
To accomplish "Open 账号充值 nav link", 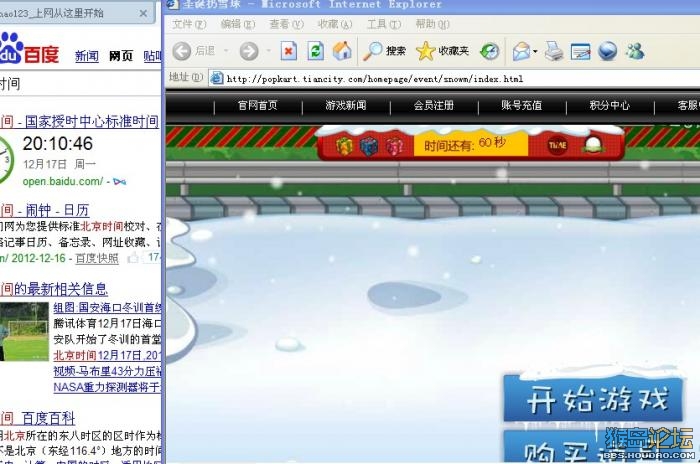I will (522, 105).
